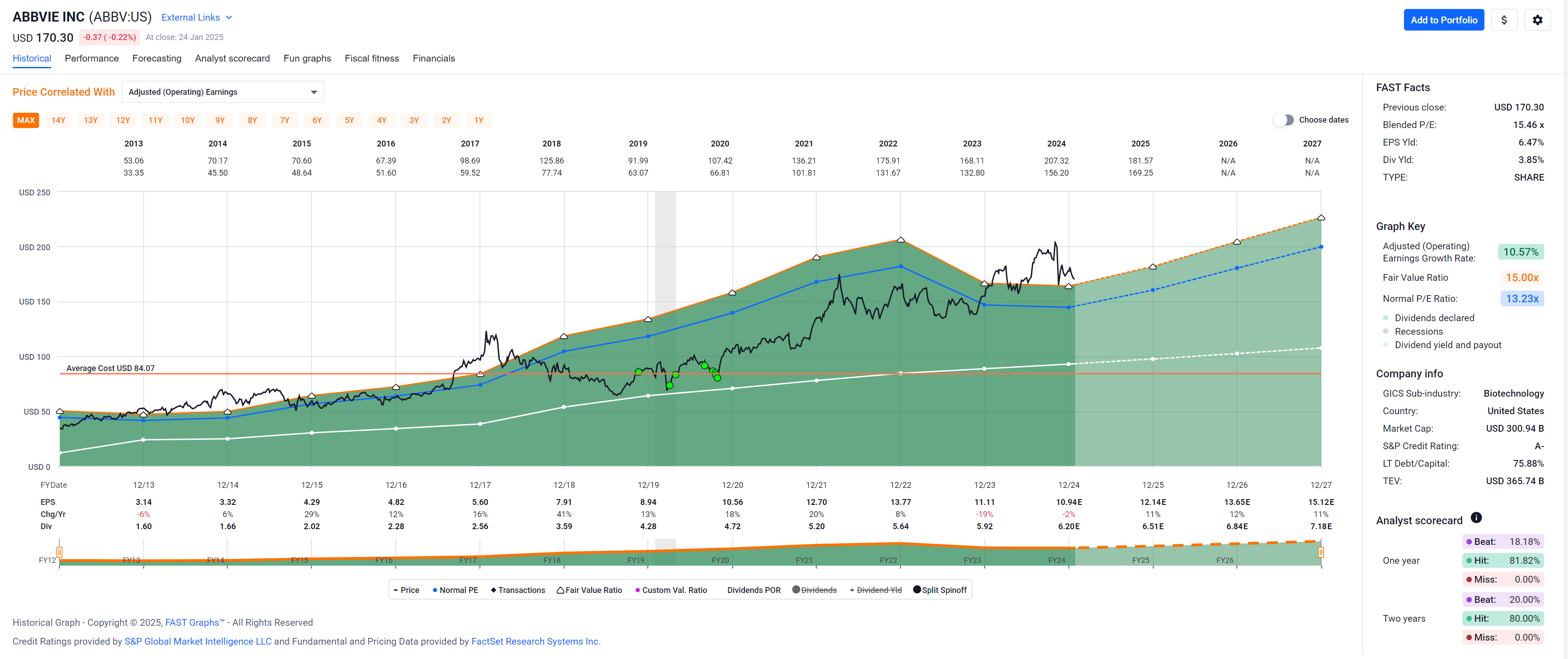
Task: Select the 5Y time range
Action: click(350, 120)
